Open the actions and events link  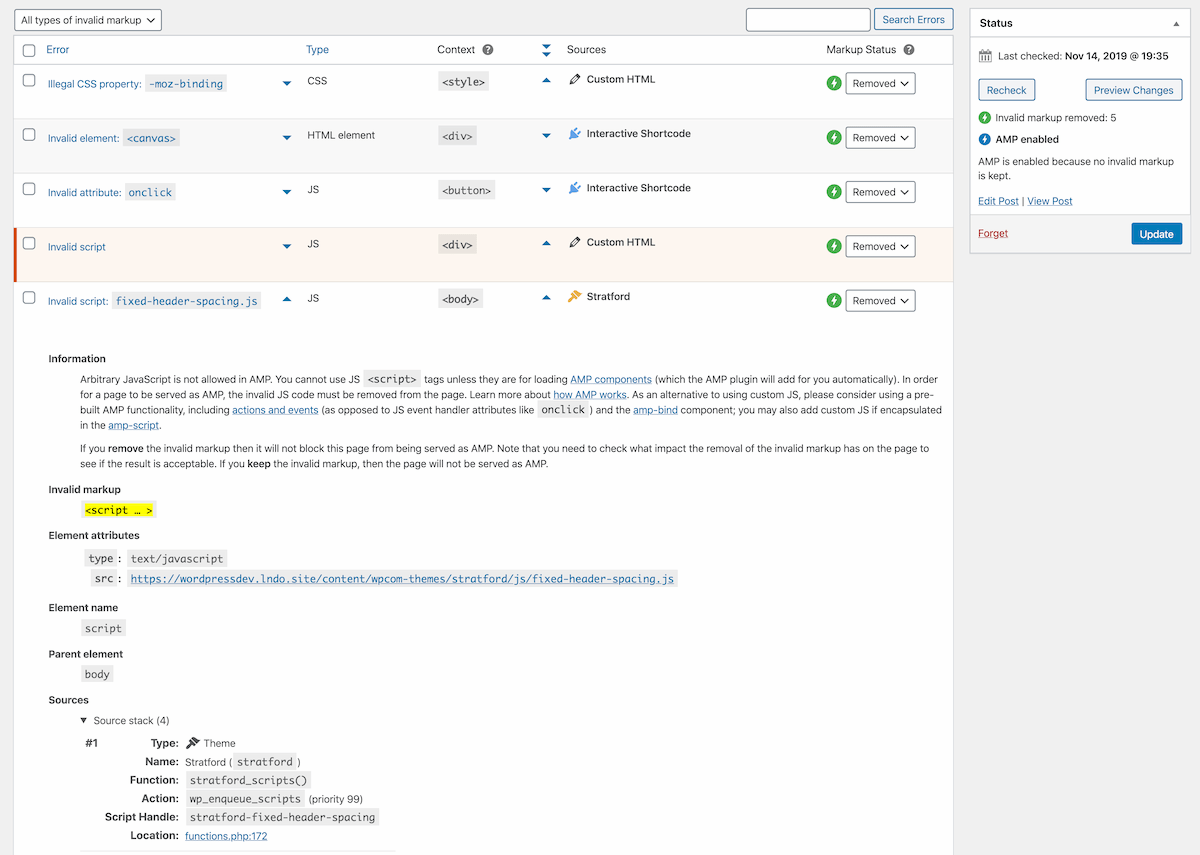pyautogui.click(x=275, y=410)
